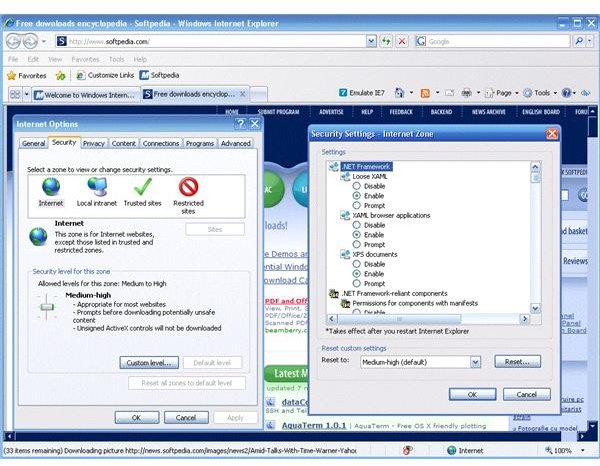Open the recent pages dropdown arrow
This screenshot has width=600, height=466.
(x=44, y=41)
